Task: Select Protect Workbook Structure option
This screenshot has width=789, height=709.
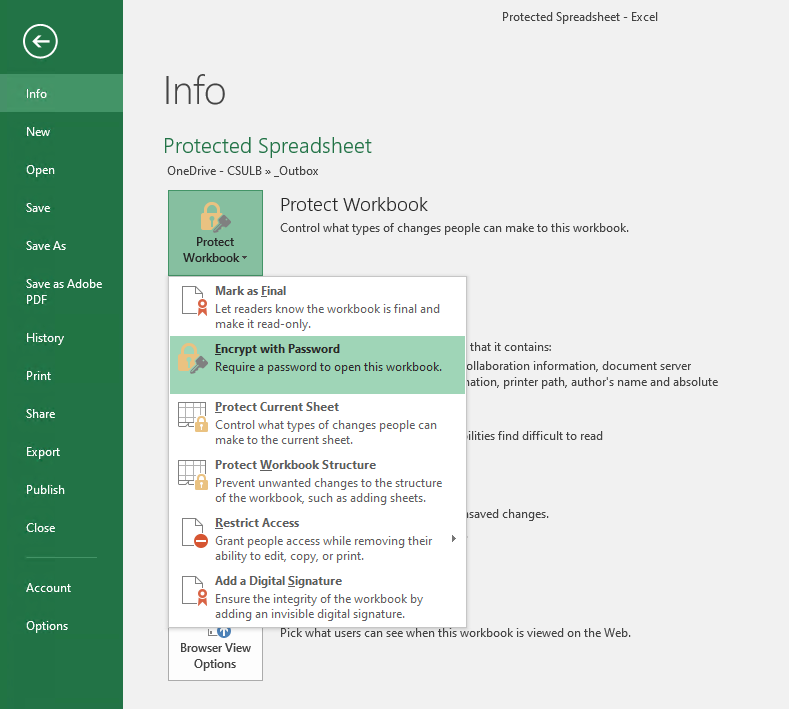Action: point(318,481)
